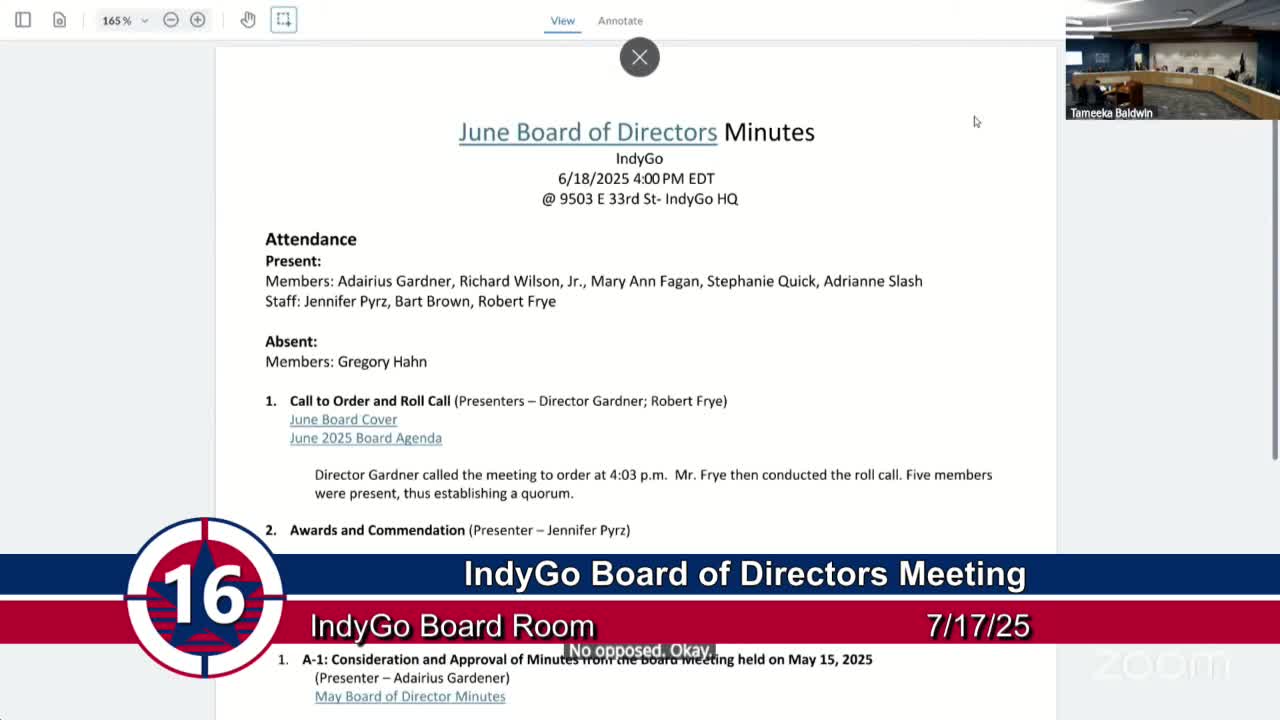
Task: Click the 'Call to Order and Roll Call' item
Action: 370,401
